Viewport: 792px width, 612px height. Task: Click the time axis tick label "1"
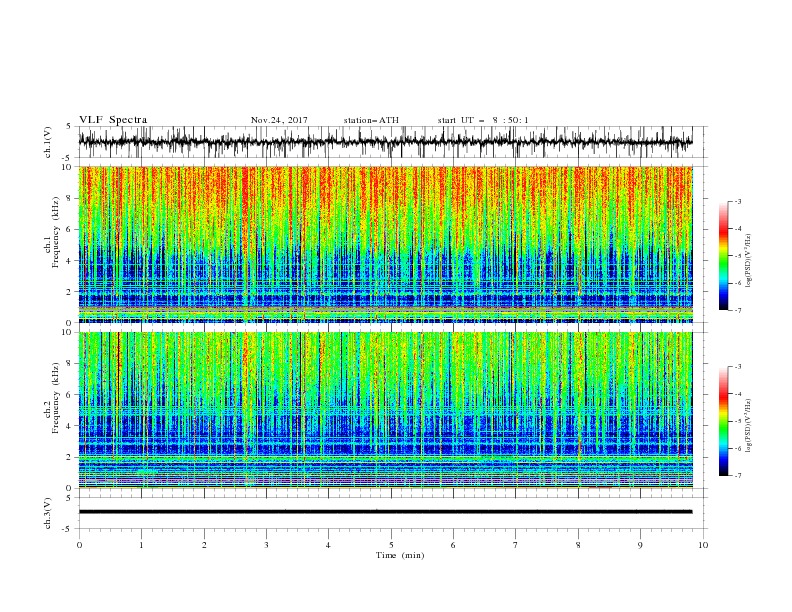click(141, 545)
